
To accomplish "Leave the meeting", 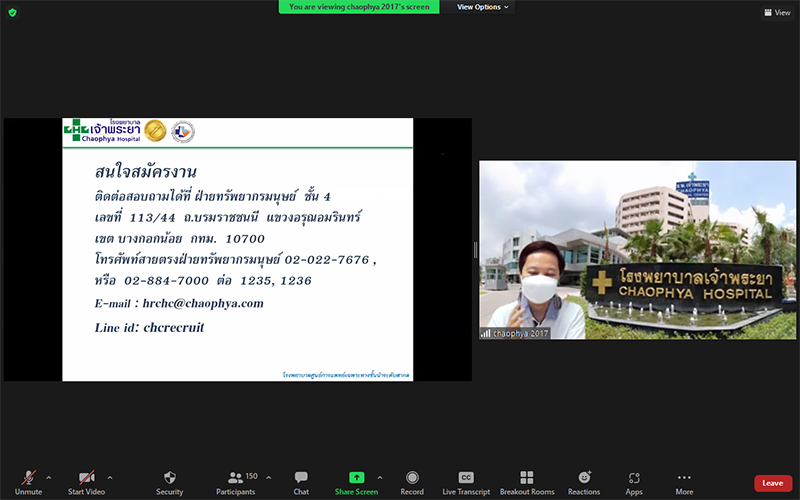I will 772,483.
